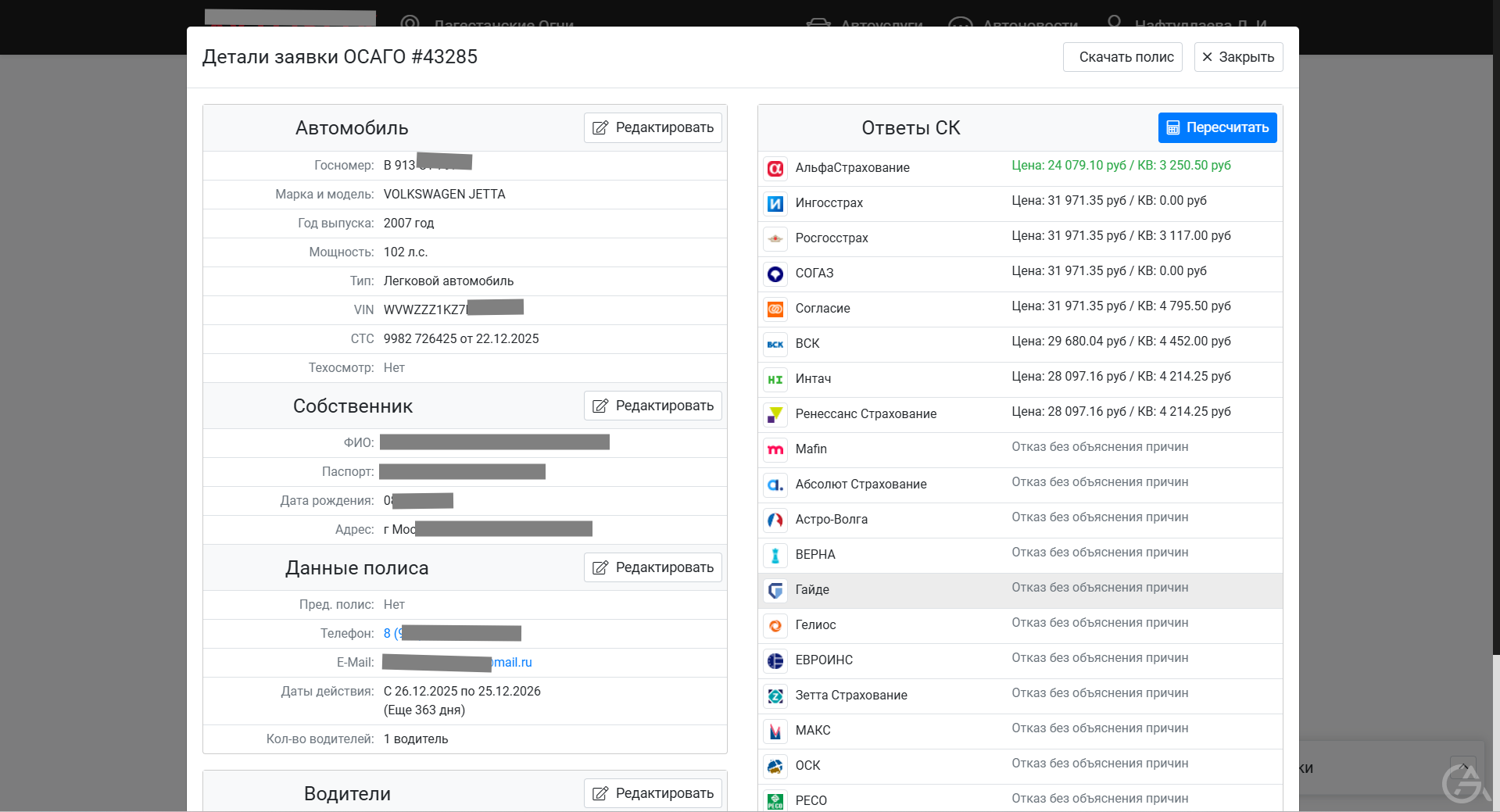
Task: Click the Согласие insurer logo
Action: point(775,309)
